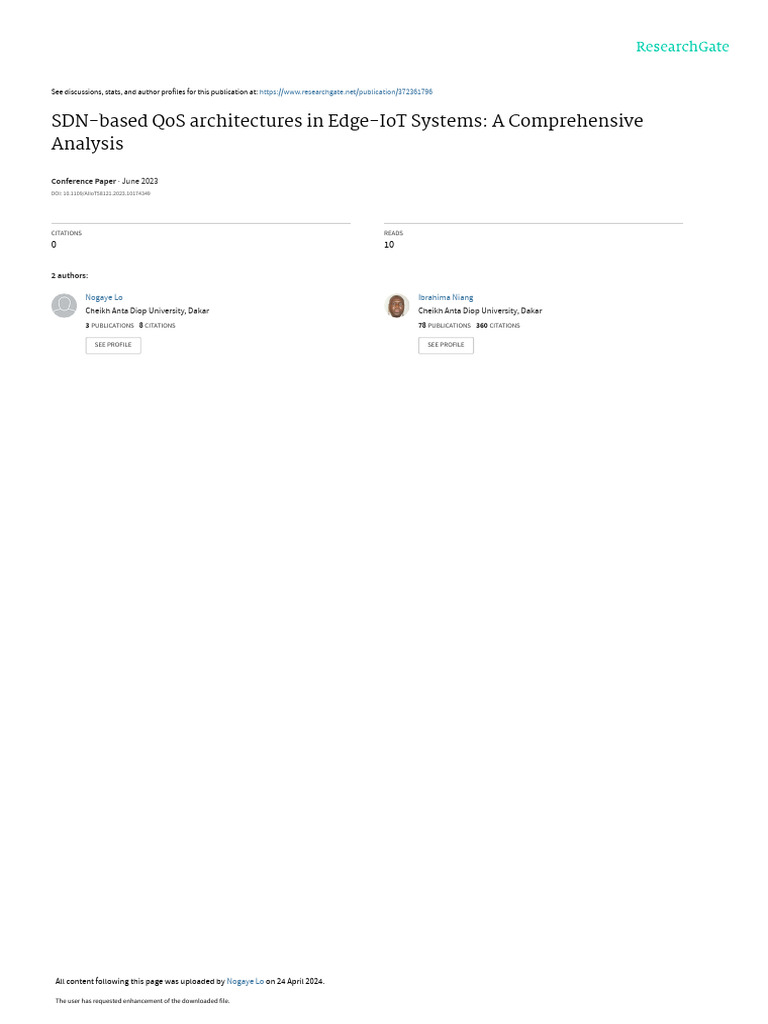Screen dimensions: 768x1024
Task: Open the Nogaye Lo uploader link in footer
Action: (245, 981)
